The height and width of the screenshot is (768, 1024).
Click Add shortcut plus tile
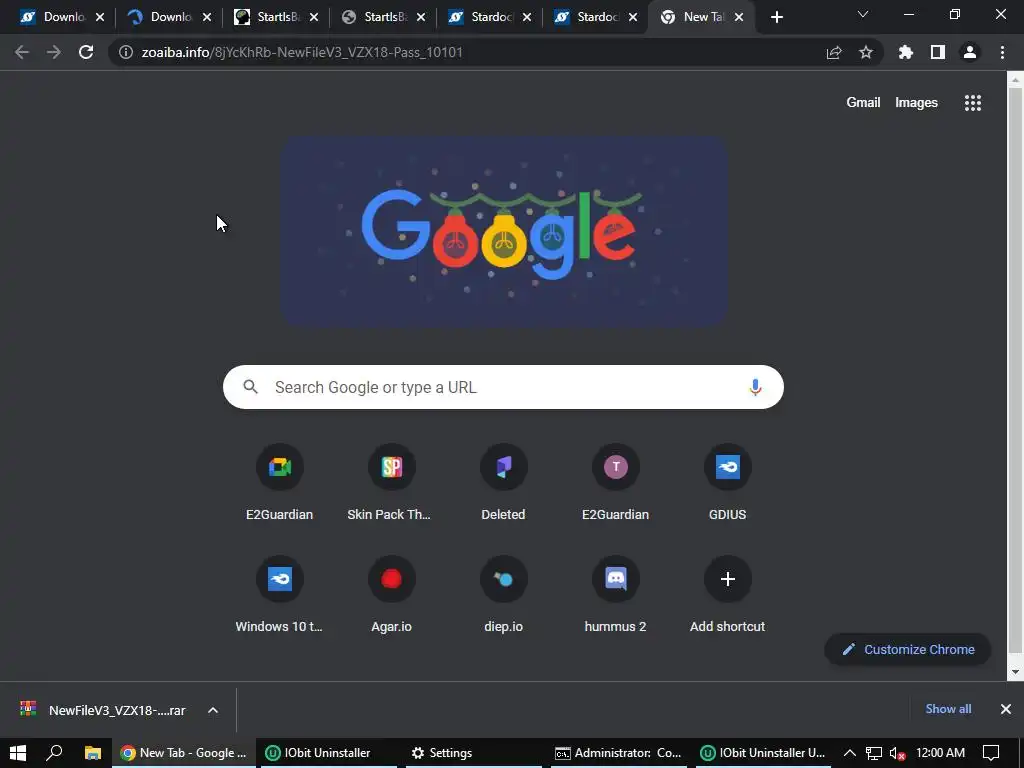(728, 594)
